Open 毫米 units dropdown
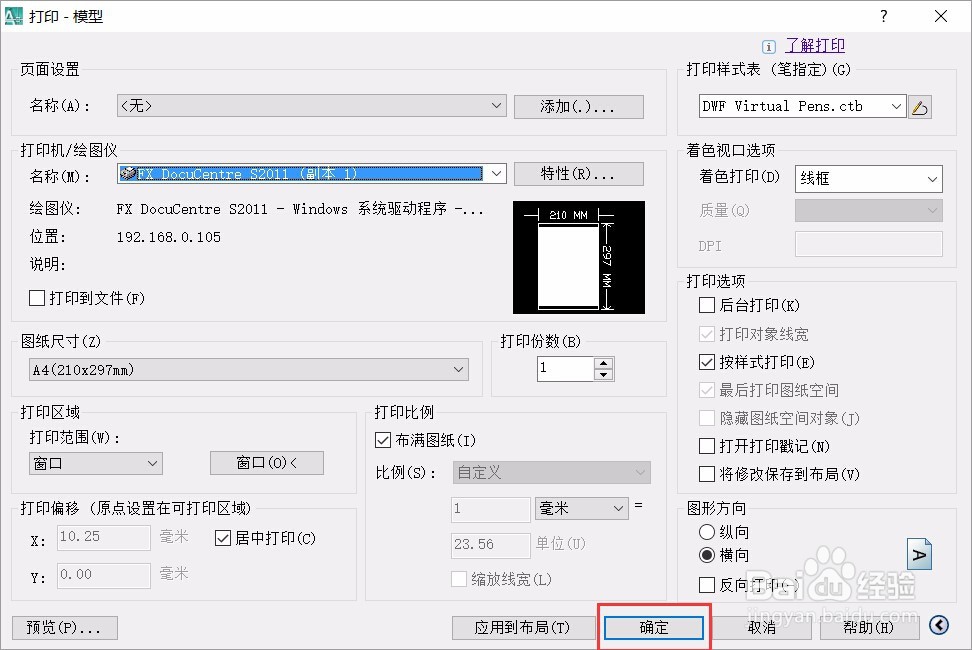This screenshot has width=972, height=650. pyautogui.click(x=581, y=509)
